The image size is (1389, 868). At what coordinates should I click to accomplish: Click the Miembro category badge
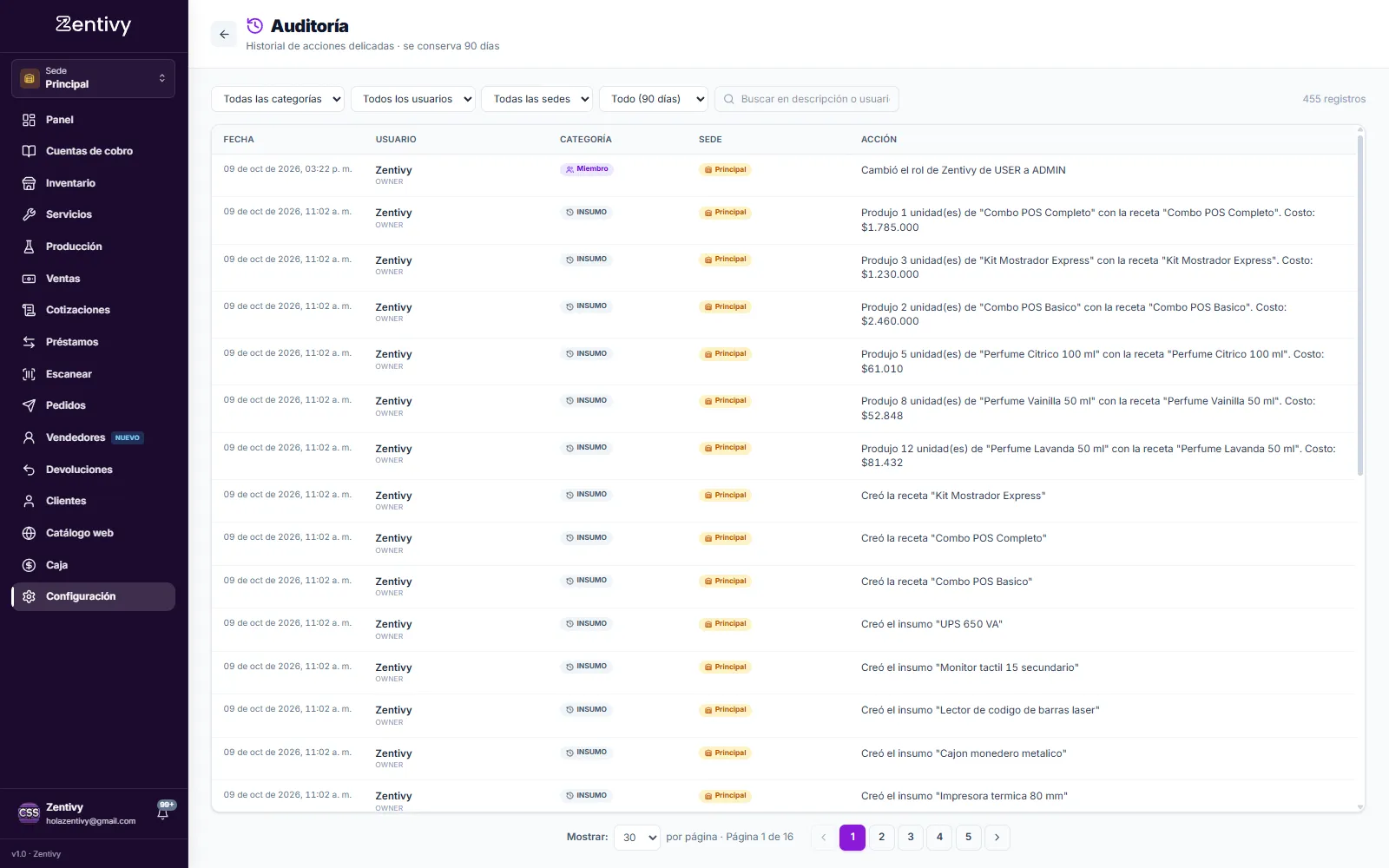[x=587, y=169]
